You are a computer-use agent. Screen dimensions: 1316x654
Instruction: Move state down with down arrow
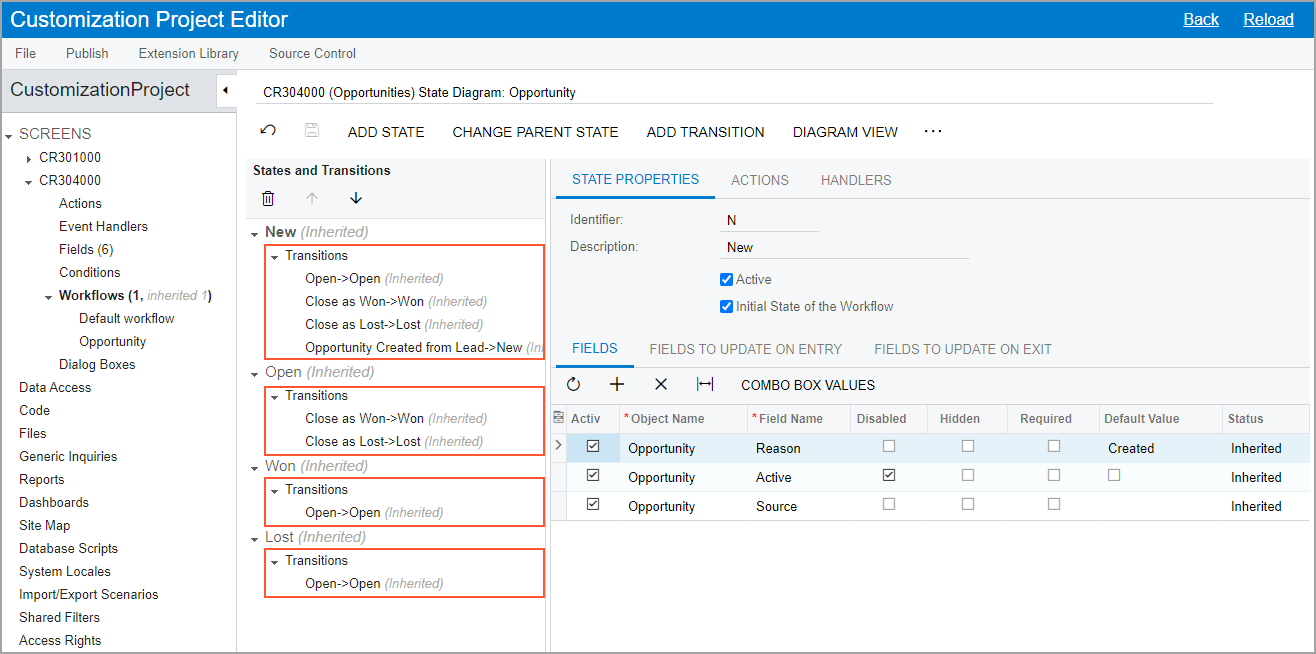click(x=356, y=198)
